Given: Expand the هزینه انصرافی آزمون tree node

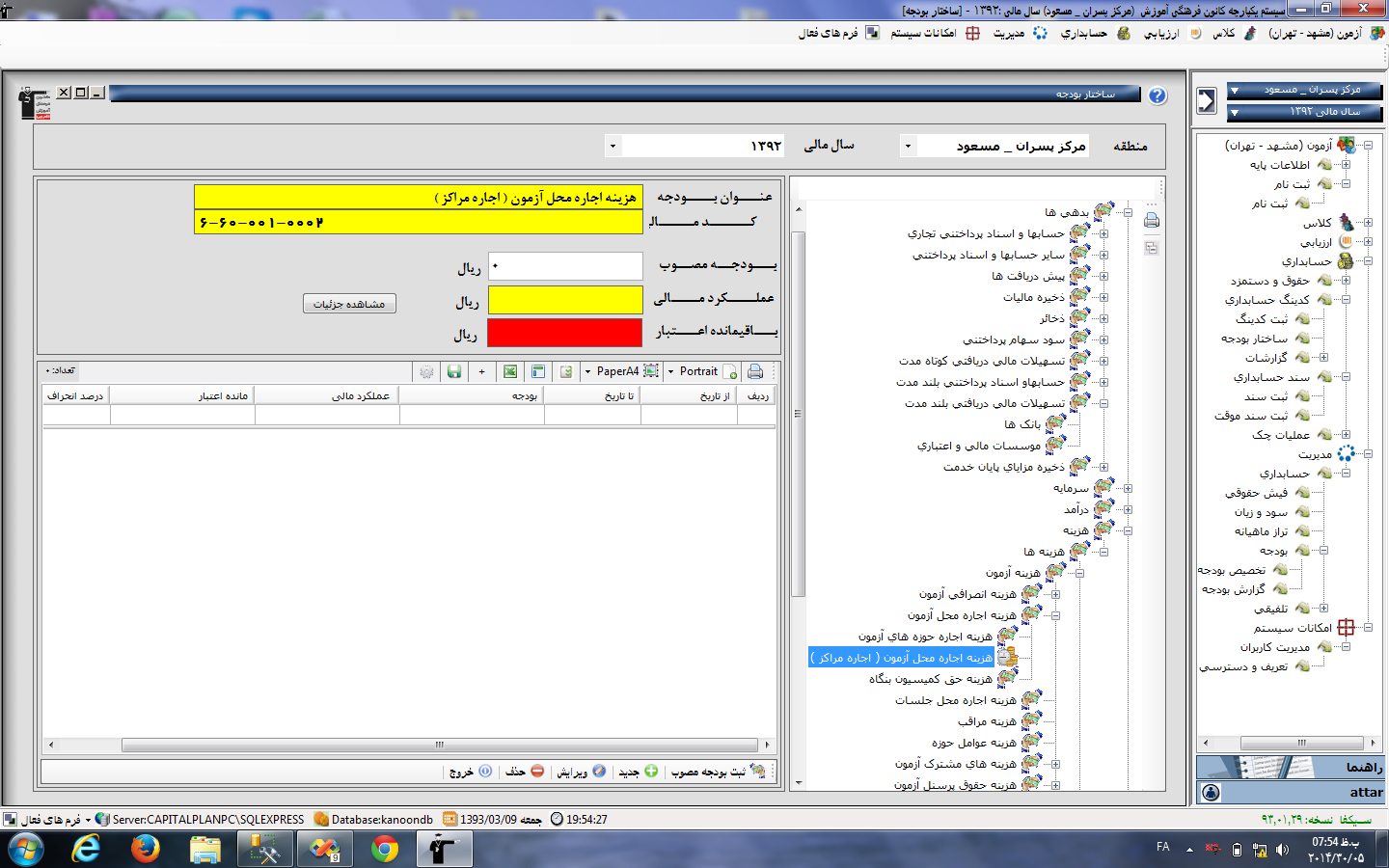Looking at the screenshot, I should pyautogui.click(x=1055, y=594).
